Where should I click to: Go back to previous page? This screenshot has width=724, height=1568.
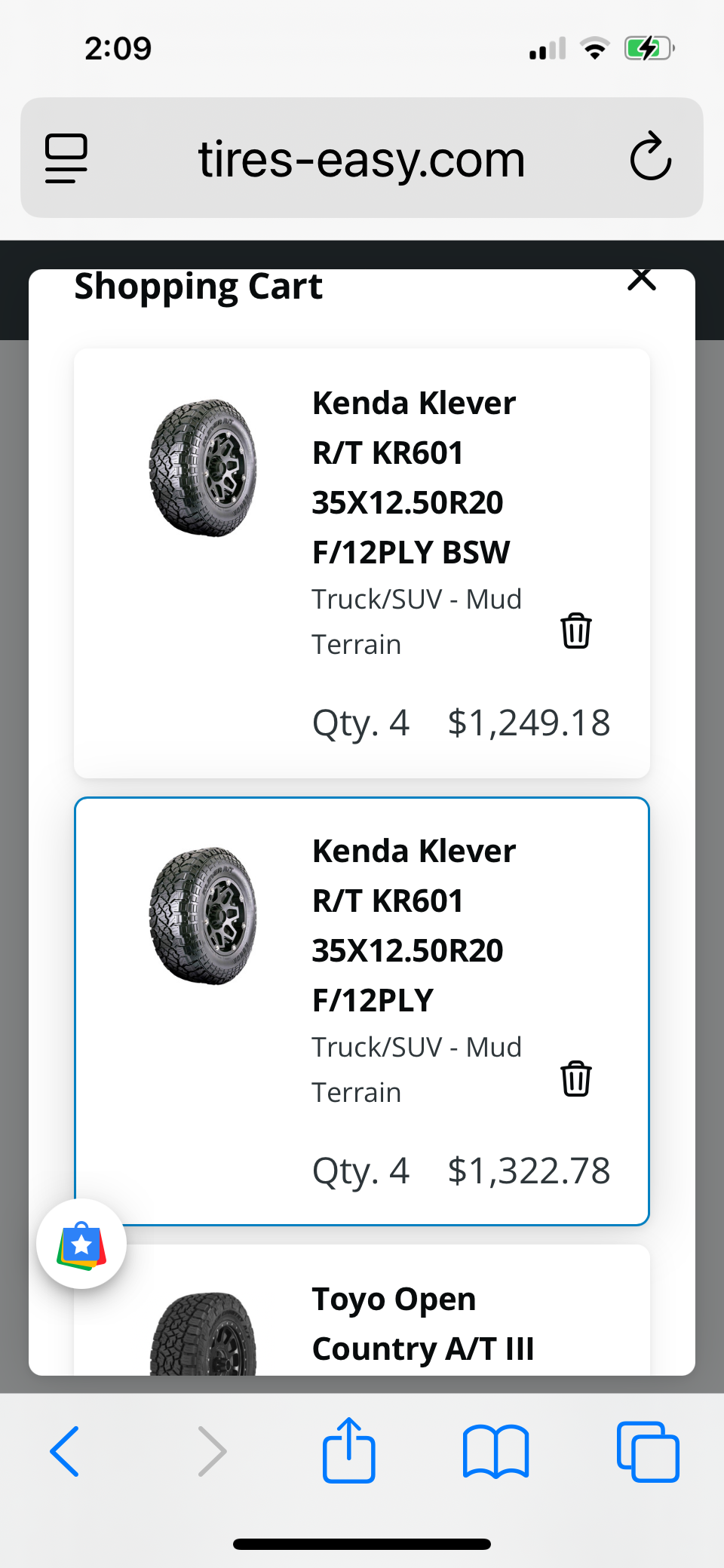point(65,1451)
